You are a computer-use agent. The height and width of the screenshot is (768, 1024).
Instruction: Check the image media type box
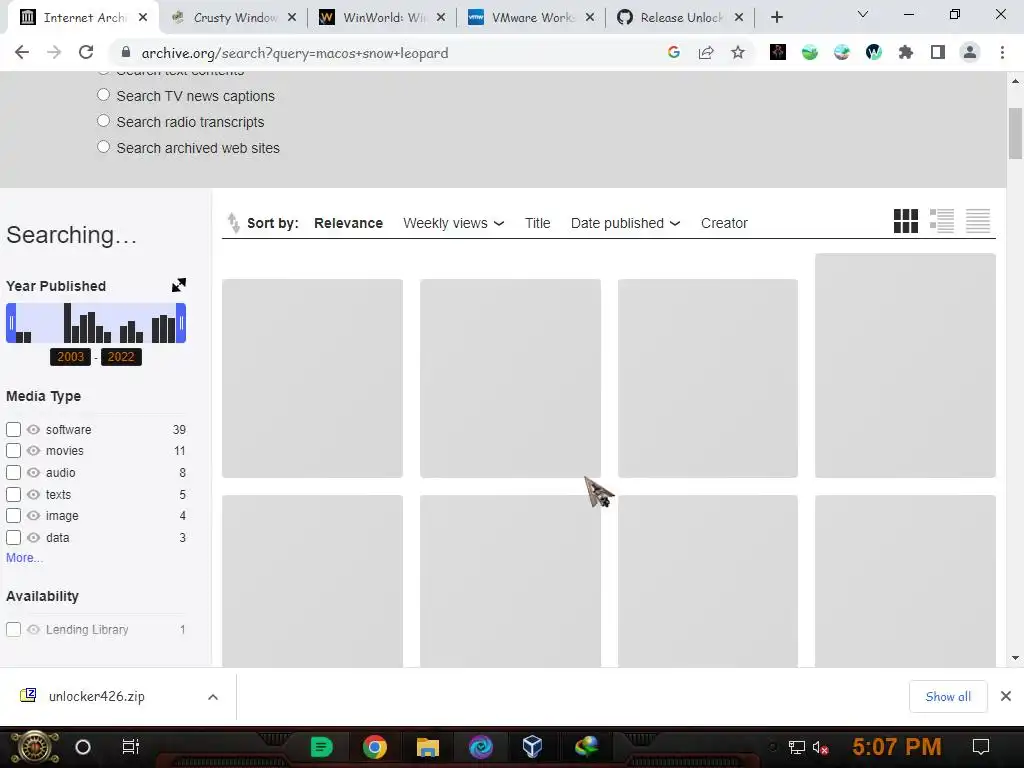(x=13, y=516)
